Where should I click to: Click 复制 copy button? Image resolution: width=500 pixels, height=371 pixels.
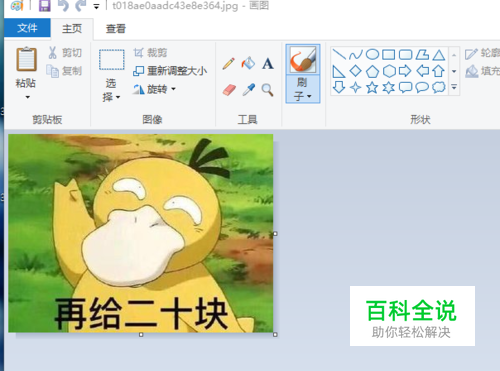(x=64, y=71)
